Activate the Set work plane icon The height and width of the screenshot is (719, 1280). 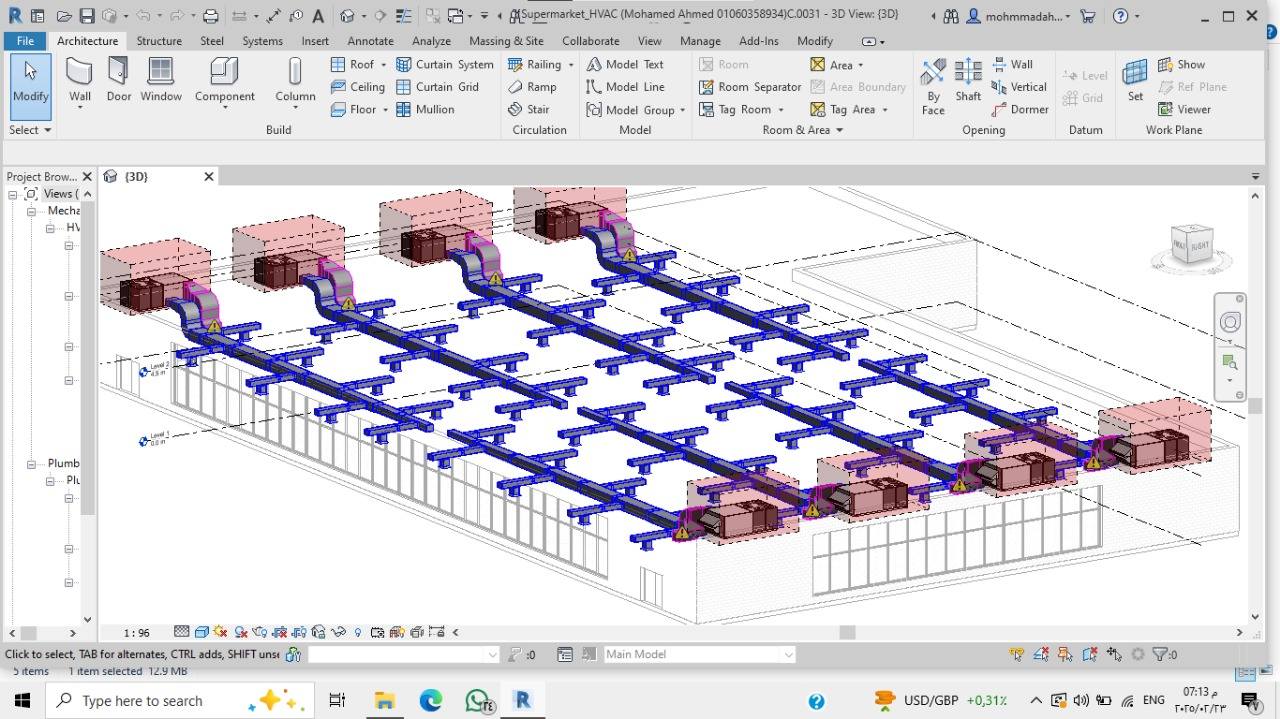1135,78
